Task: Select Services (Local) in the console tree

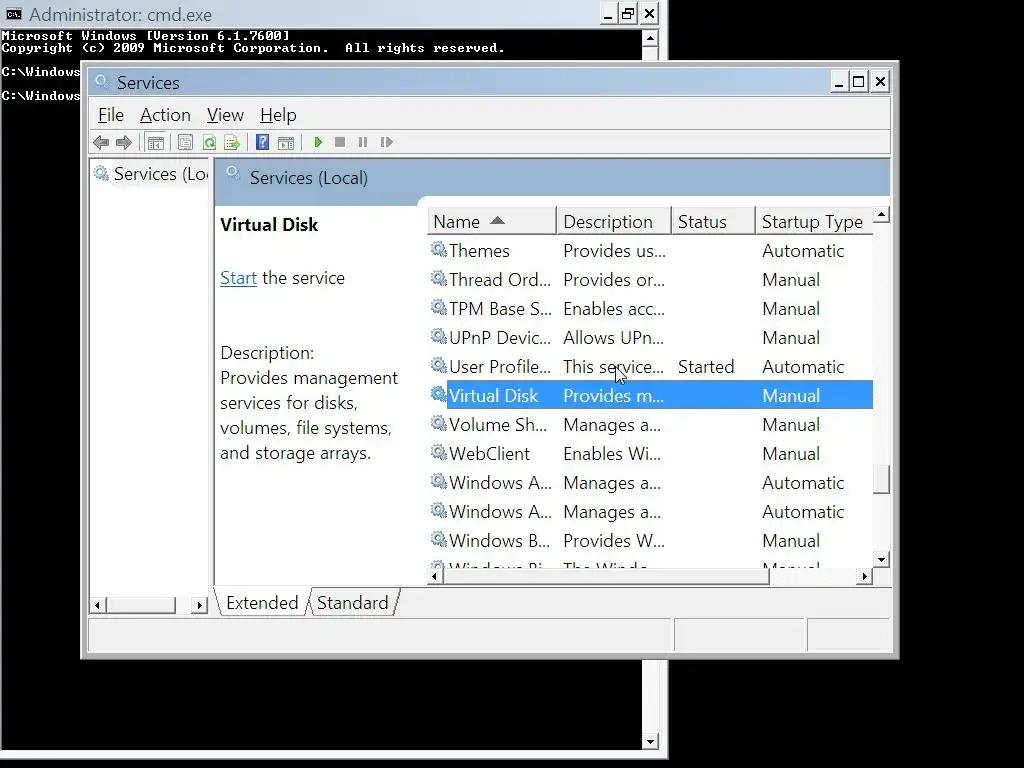Action: (x=161, y=174)
